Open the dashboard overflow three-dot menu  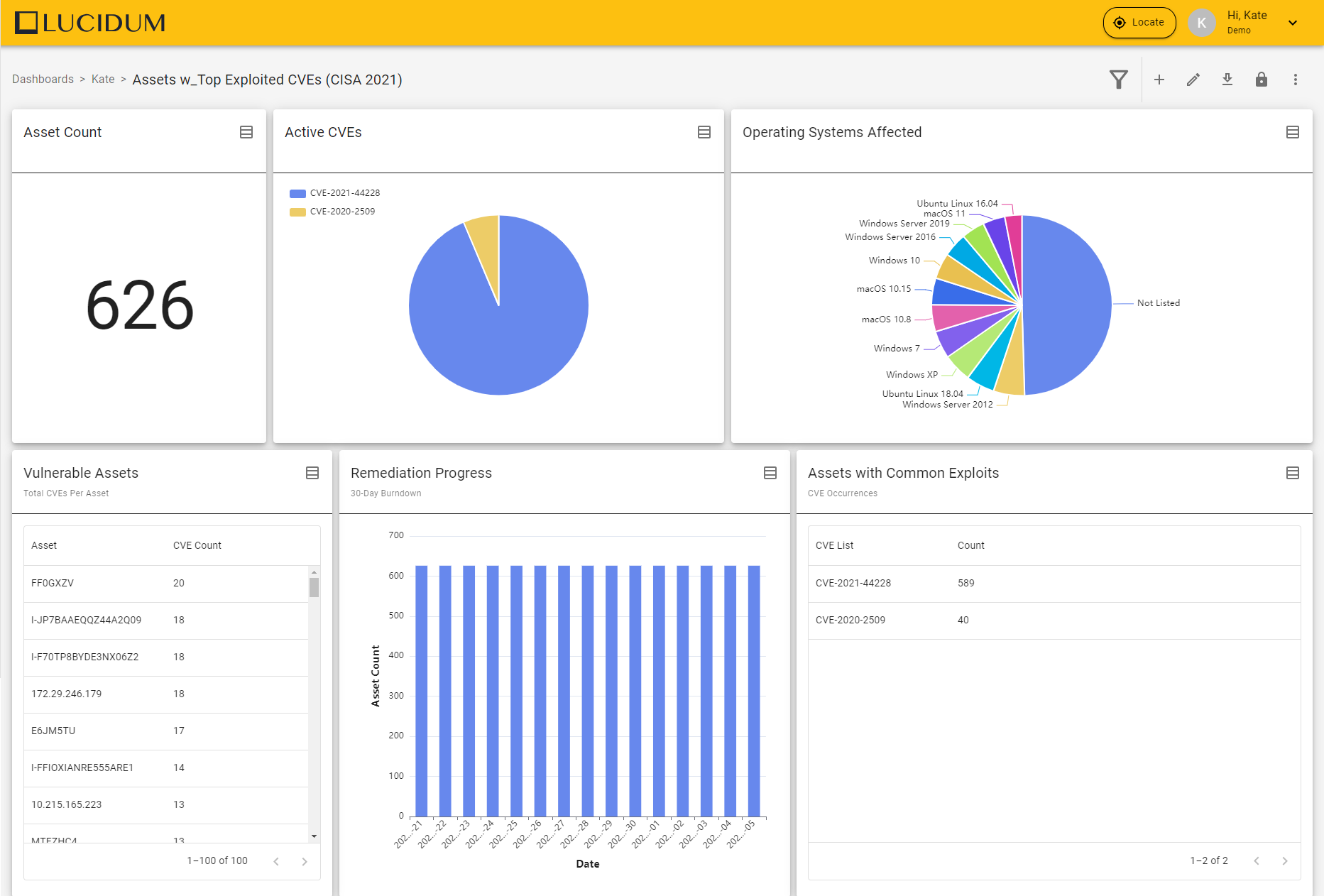coord(1296,79)
